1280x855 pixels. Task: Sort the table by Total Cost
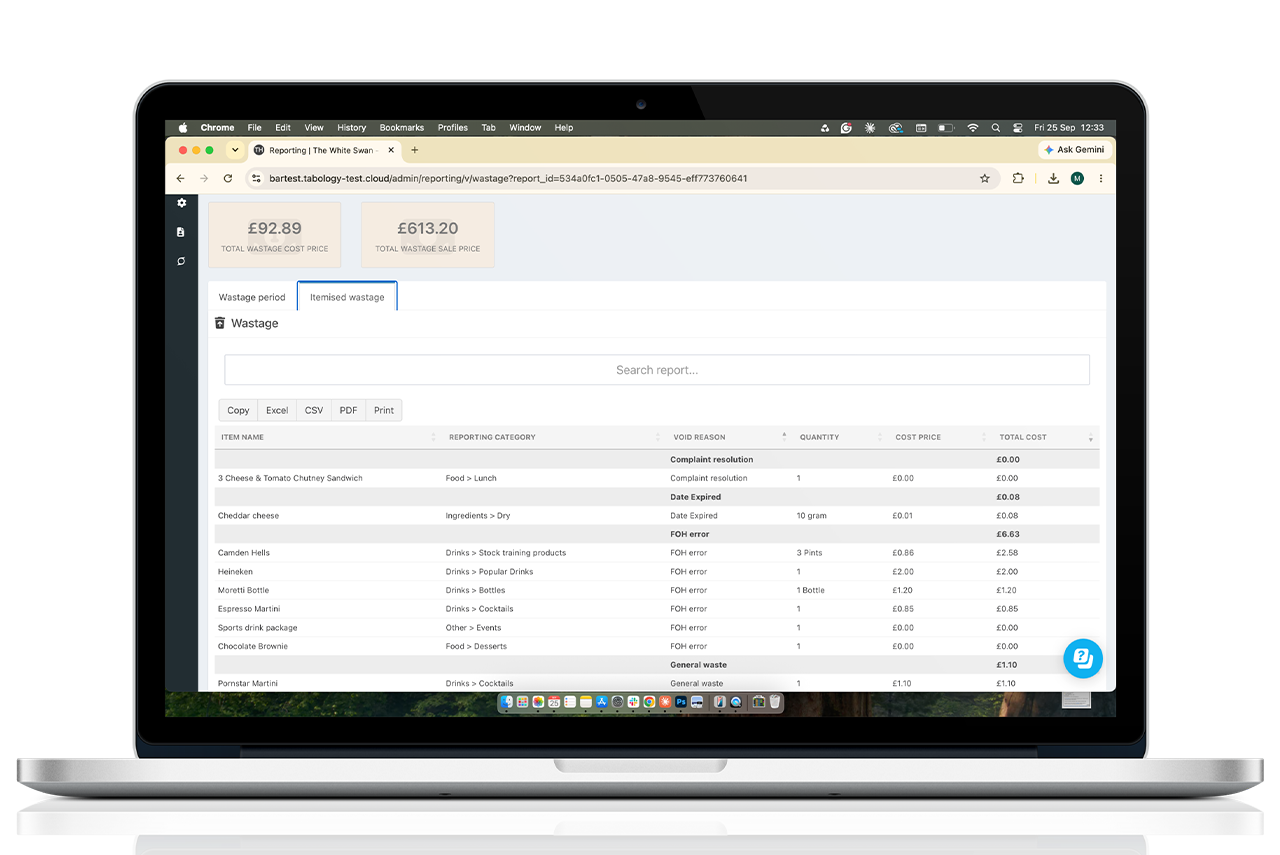point(1046,437)
